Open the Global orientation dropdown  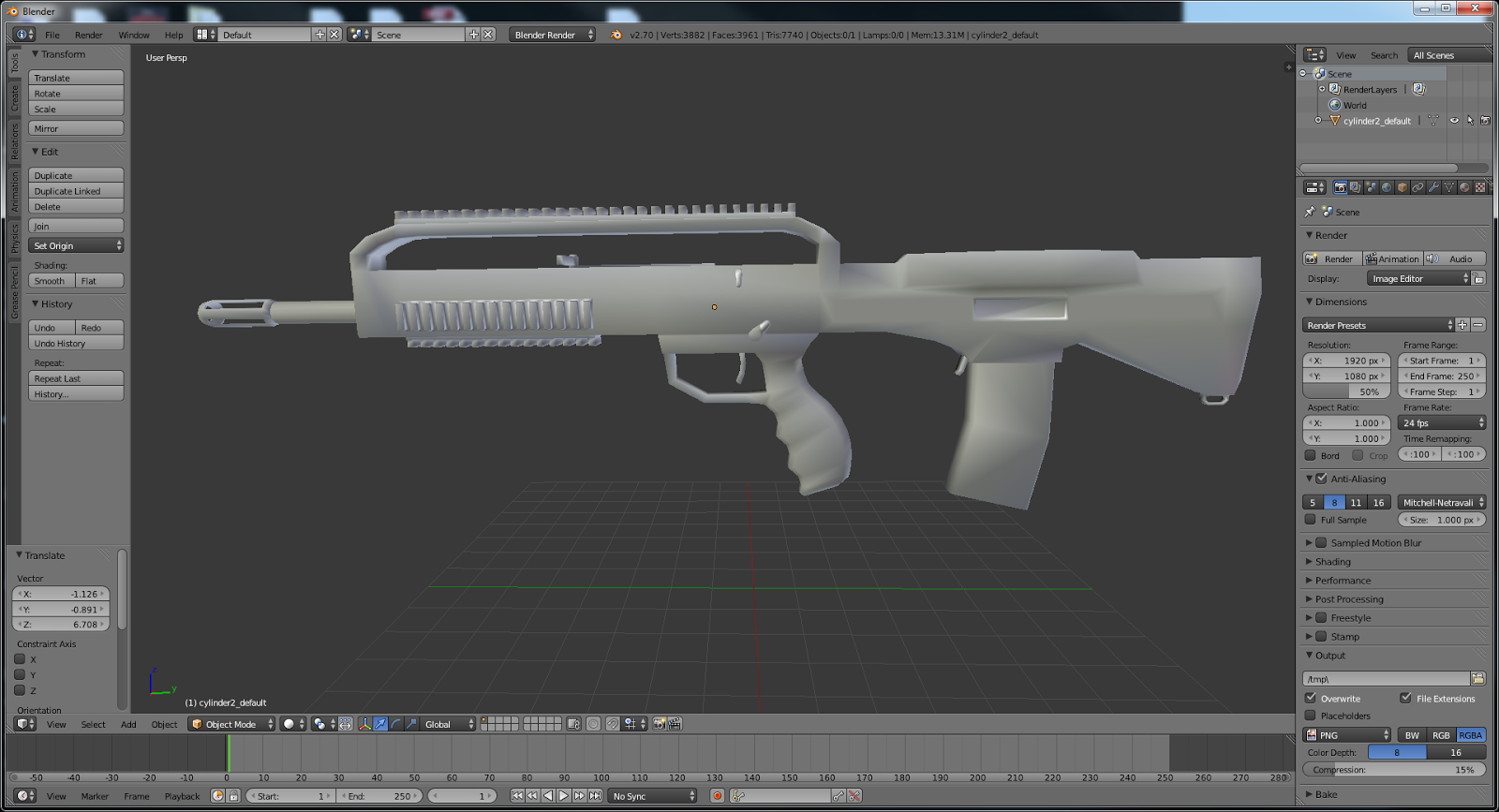[448, 724]
